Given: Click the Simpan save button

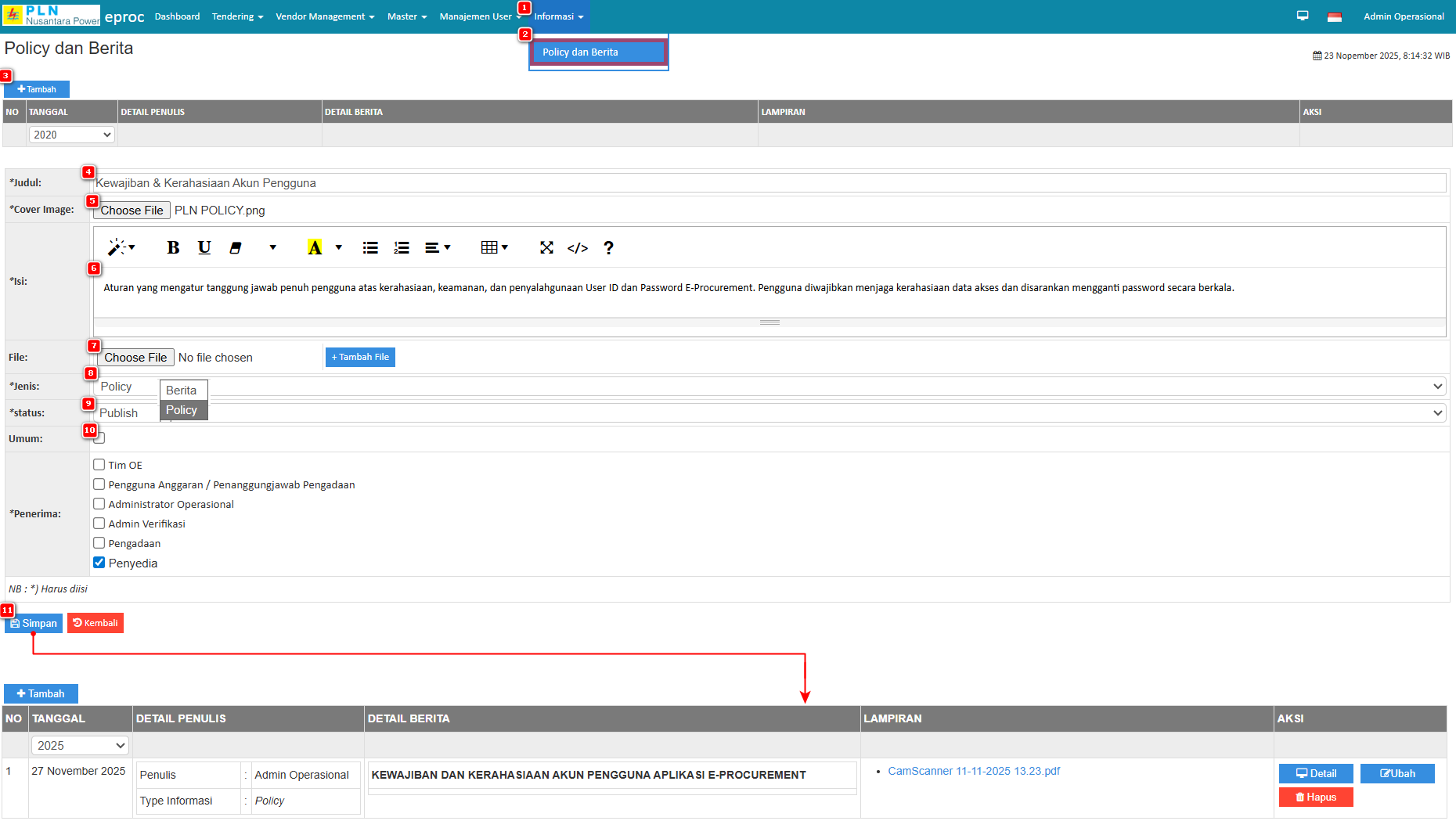Looking at the screenshot, I should 34,624.
